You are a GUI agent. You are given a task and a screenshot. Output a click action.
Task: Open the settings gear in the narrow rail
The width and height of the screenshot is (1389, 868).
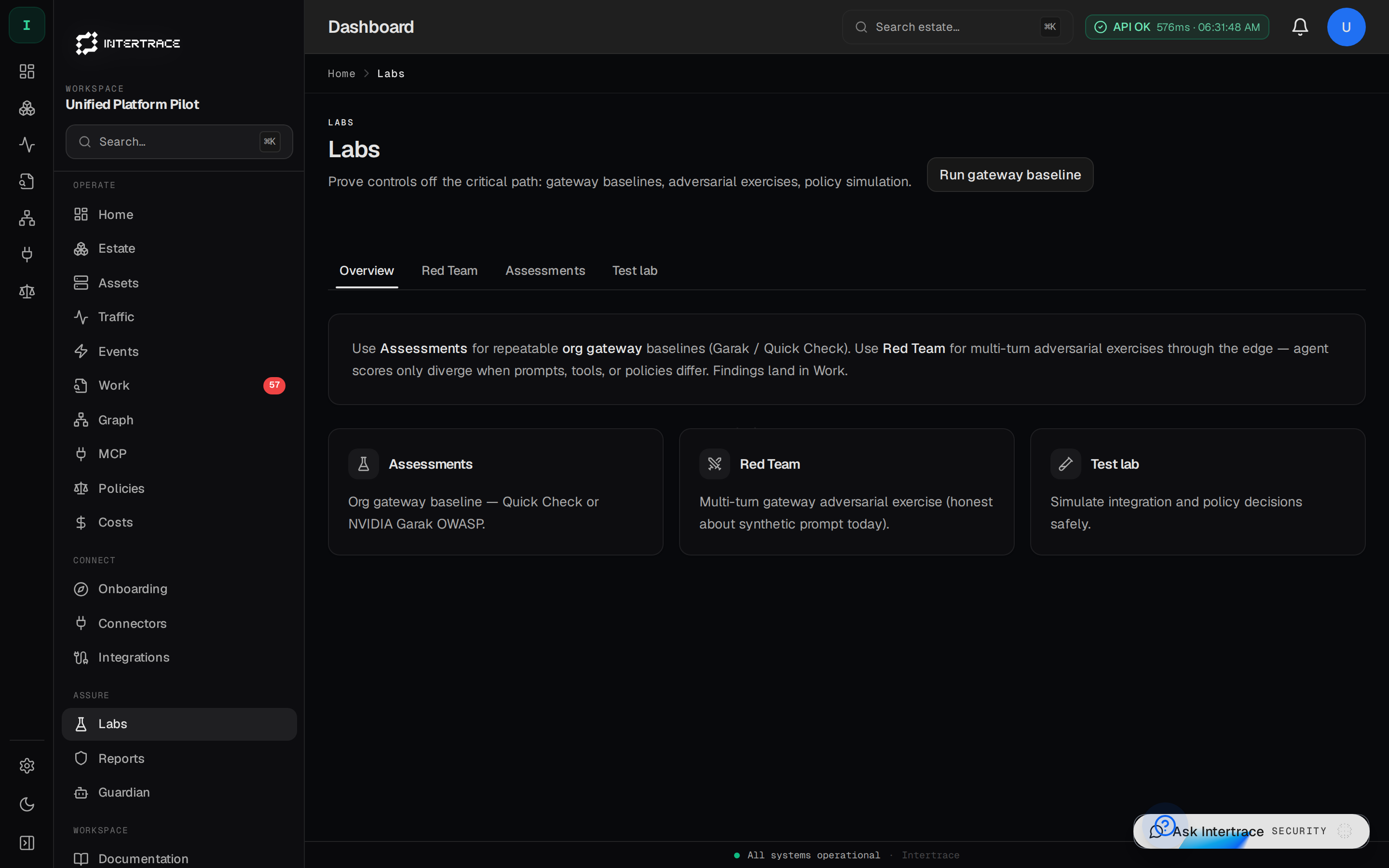[27, 766]
